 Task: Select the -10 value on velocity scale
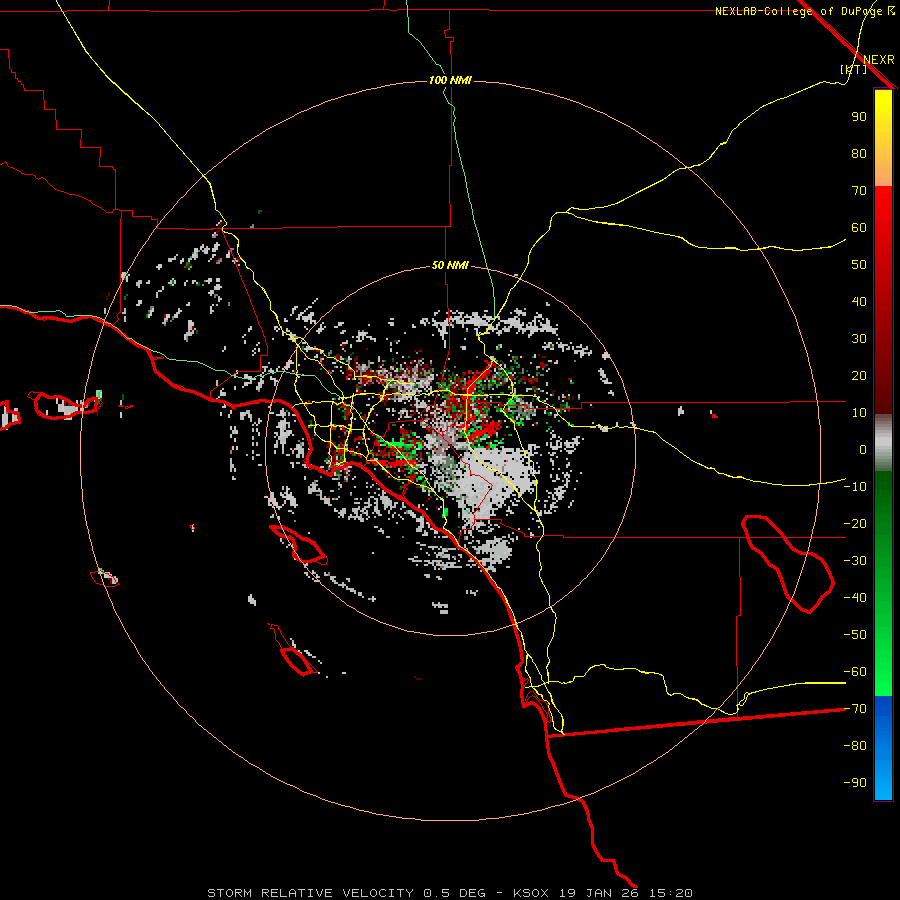pos(855,487)
